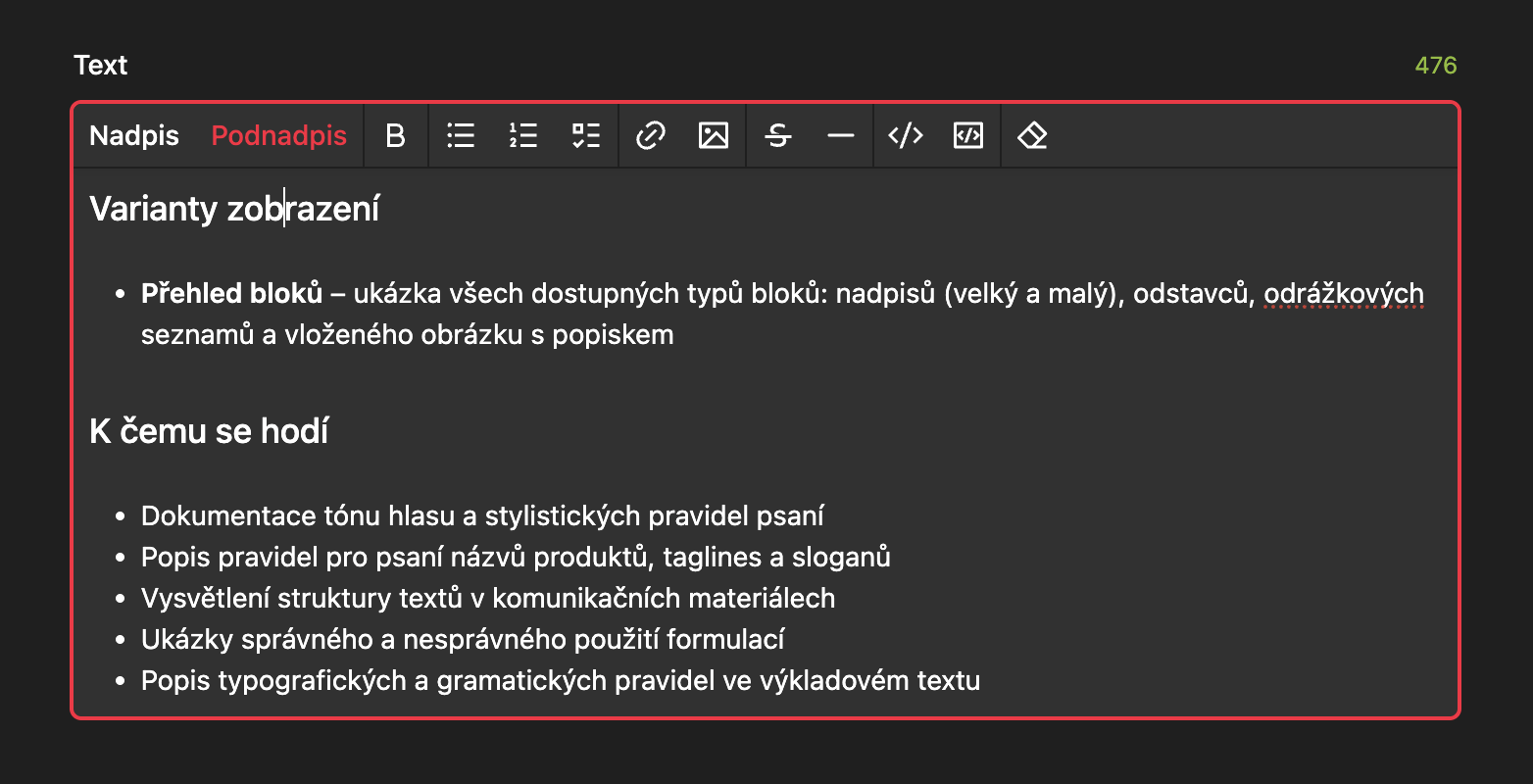Image resolution: width=1533 pixels, height=784 pixels.
Task: Apply the Nadpis heading style
Action: pos(134,135)
